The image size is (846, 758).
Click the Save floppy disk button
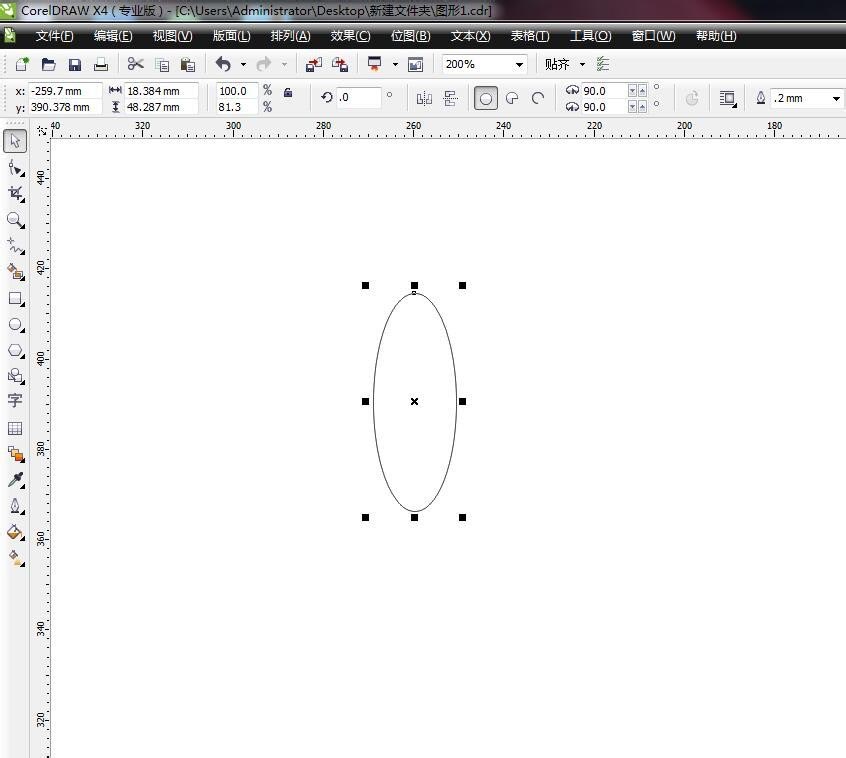[x=75, y=64]
